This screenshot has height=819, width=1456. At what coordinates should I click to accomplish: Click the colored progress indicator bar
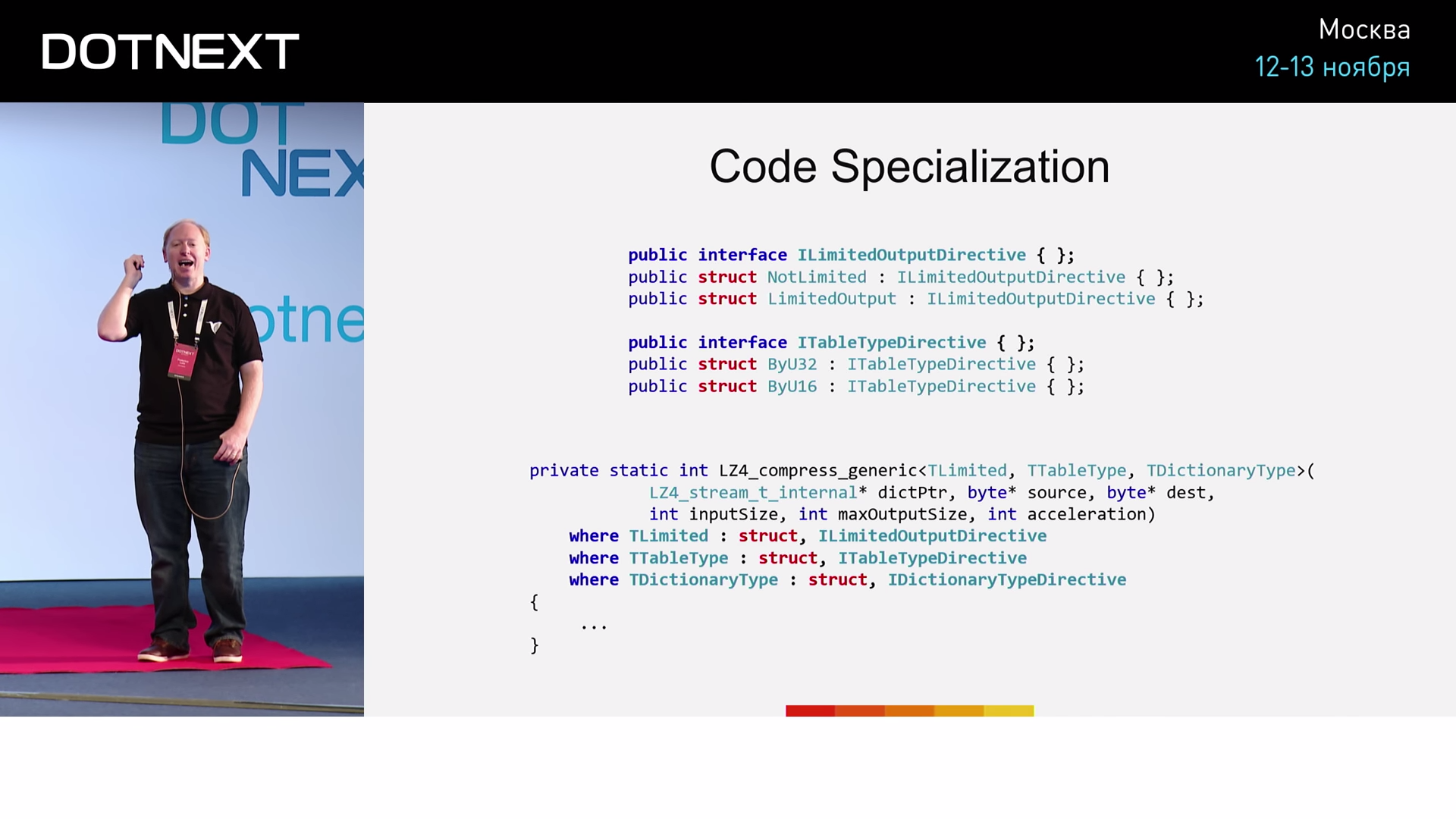point(909,710)
